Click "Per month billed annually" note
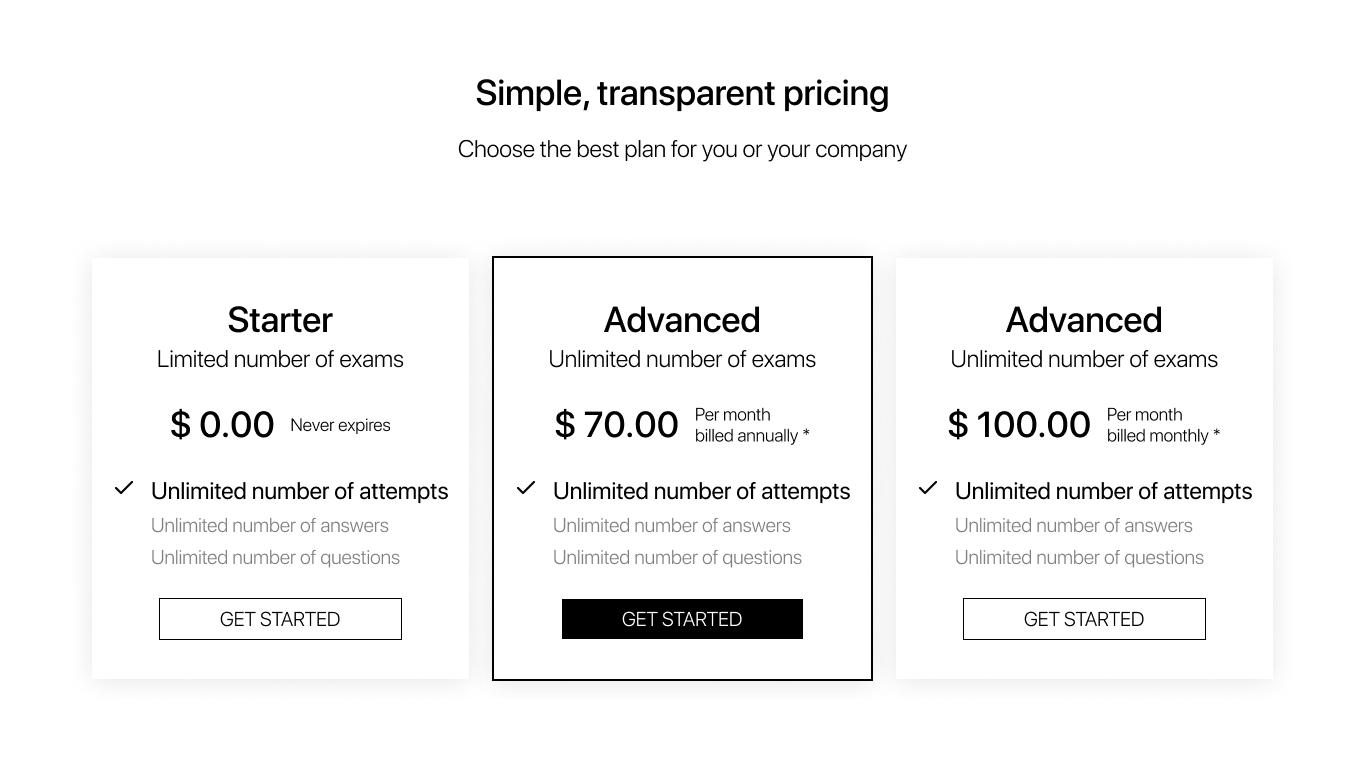This screenshot has height=767, width=1365. pyautogui.click(x=752, y=425)
